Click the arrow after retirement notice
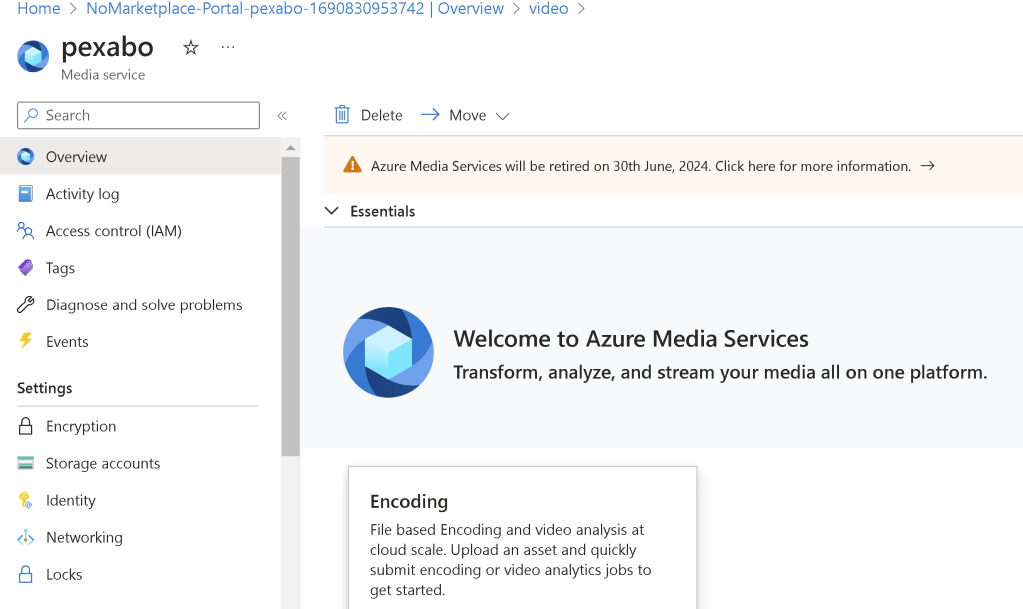Viewport: 1023px width, 609px height. click(928, 166)
